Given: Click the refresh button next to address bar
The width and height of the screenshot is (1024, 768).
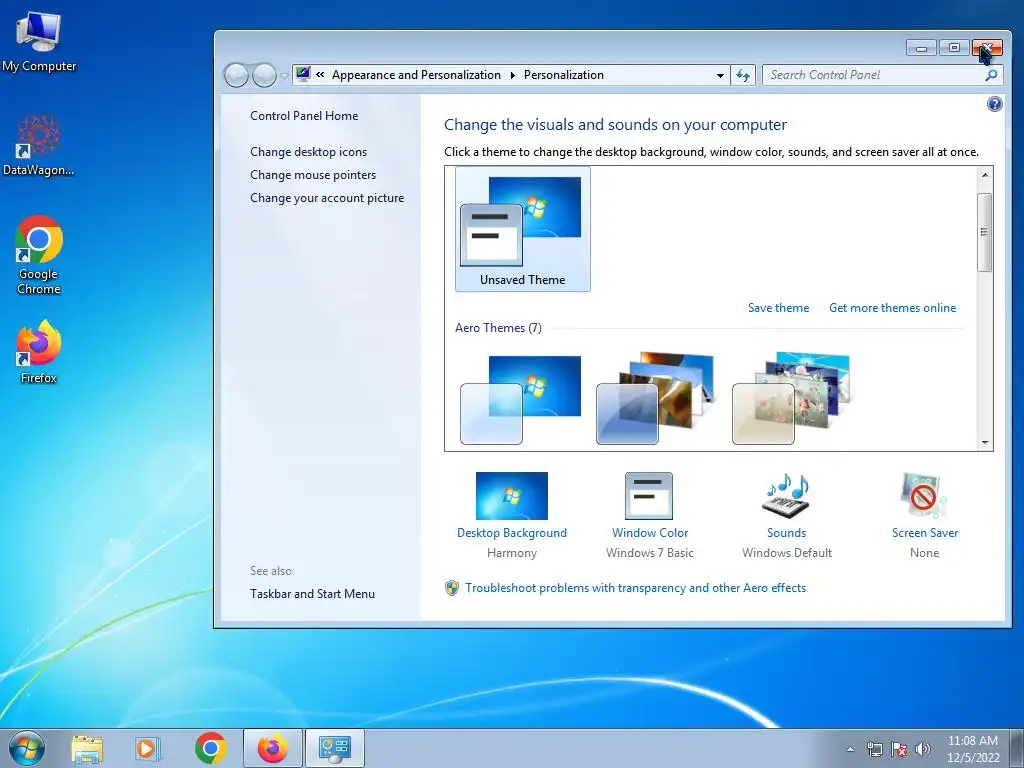Looking at the screenshot, I should pos(743,75).
